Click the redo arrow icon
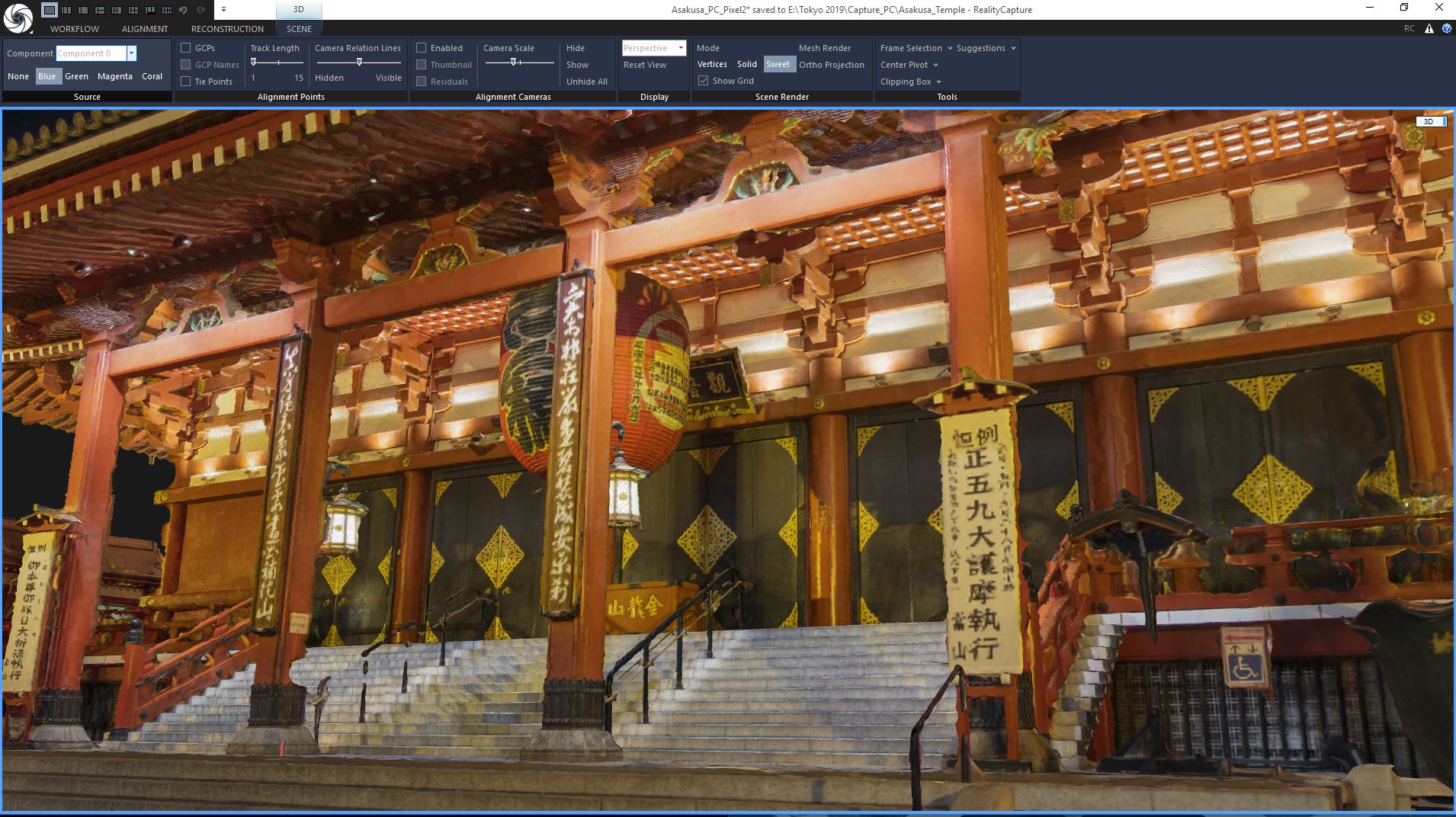Viewport: 1456px width, 817px height. [x=200, y=10]
